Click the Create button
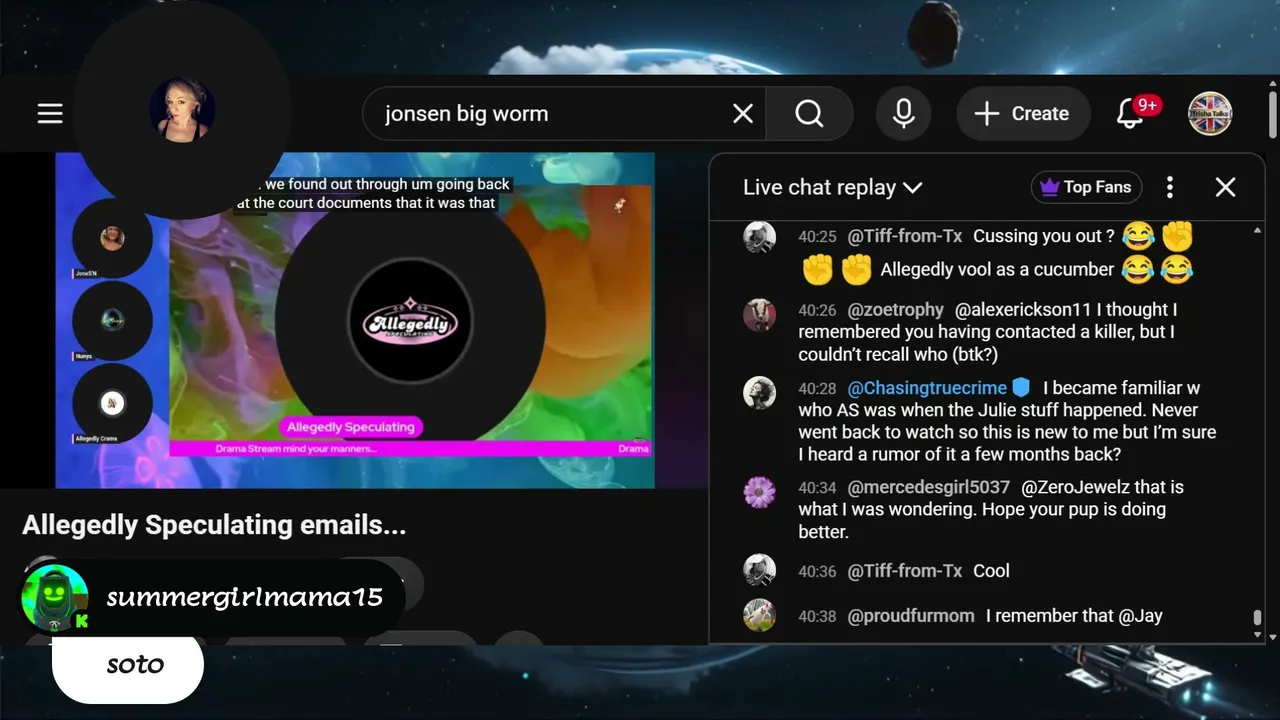 point(1022,114)
